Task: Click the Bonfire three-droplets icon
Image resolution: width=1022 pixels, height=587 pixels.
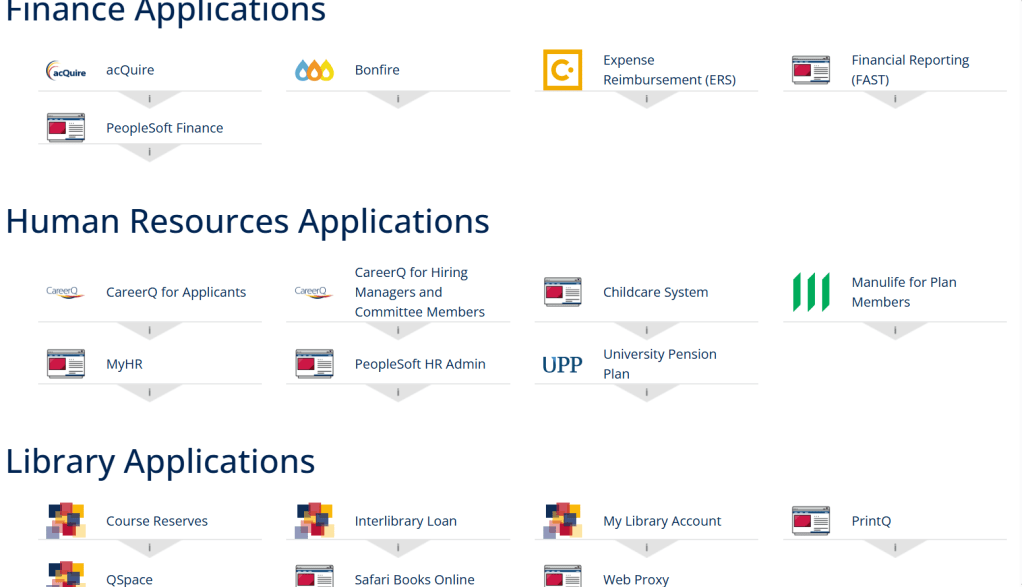Action: click(x=314, y=70)
